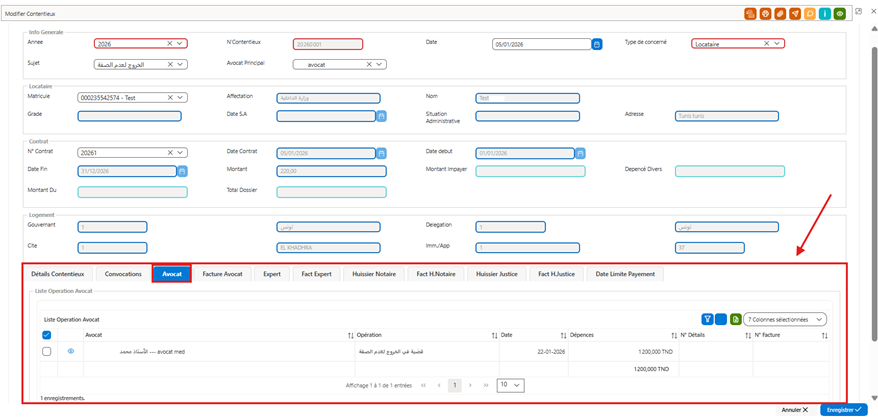The width and height of the screenshot is (878, 417).
Task: Open attachments via the paperclip icon
Action: [x=780, y=13]
